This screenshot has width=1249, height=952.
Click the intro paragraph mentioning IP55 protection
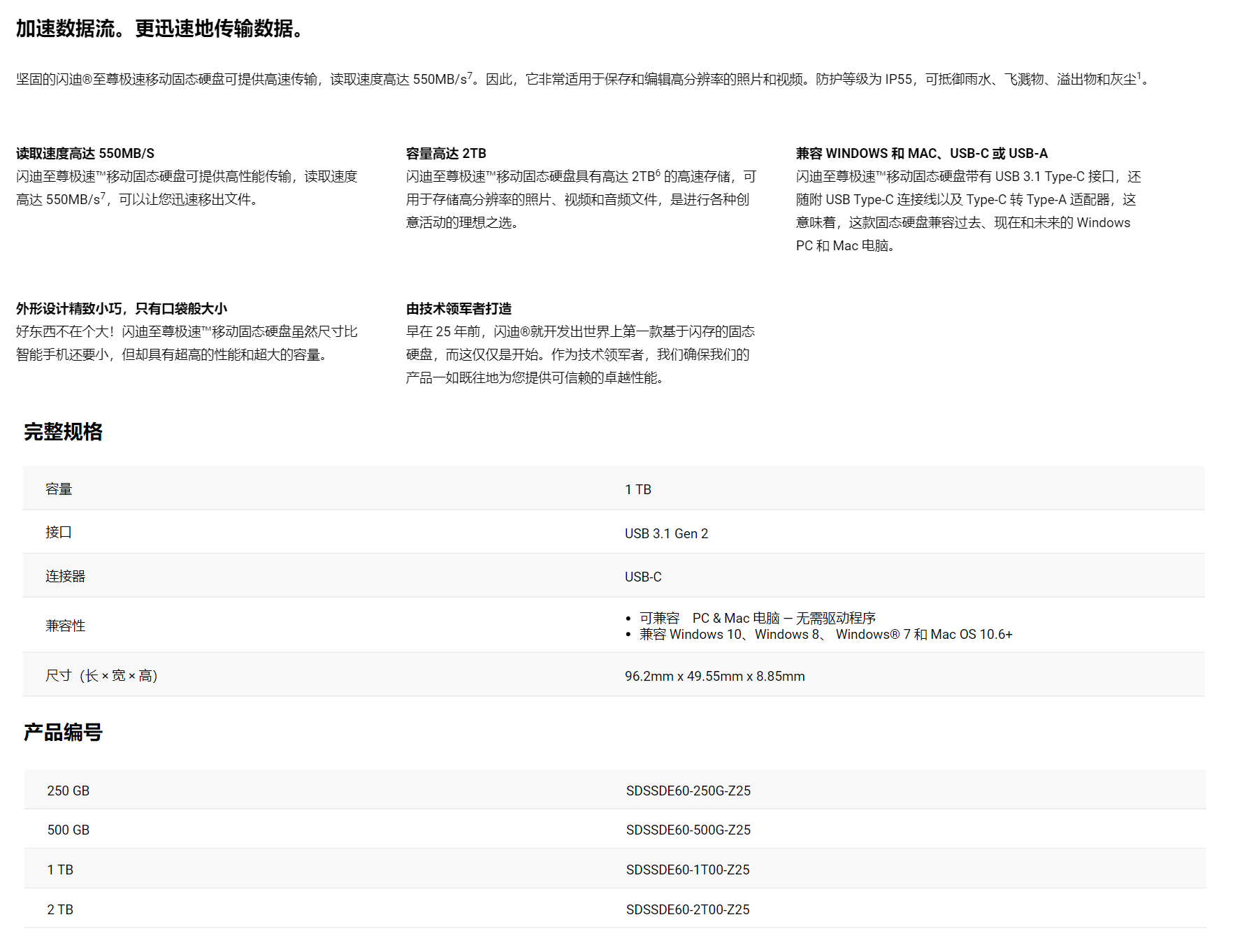[x=583, y=79]
